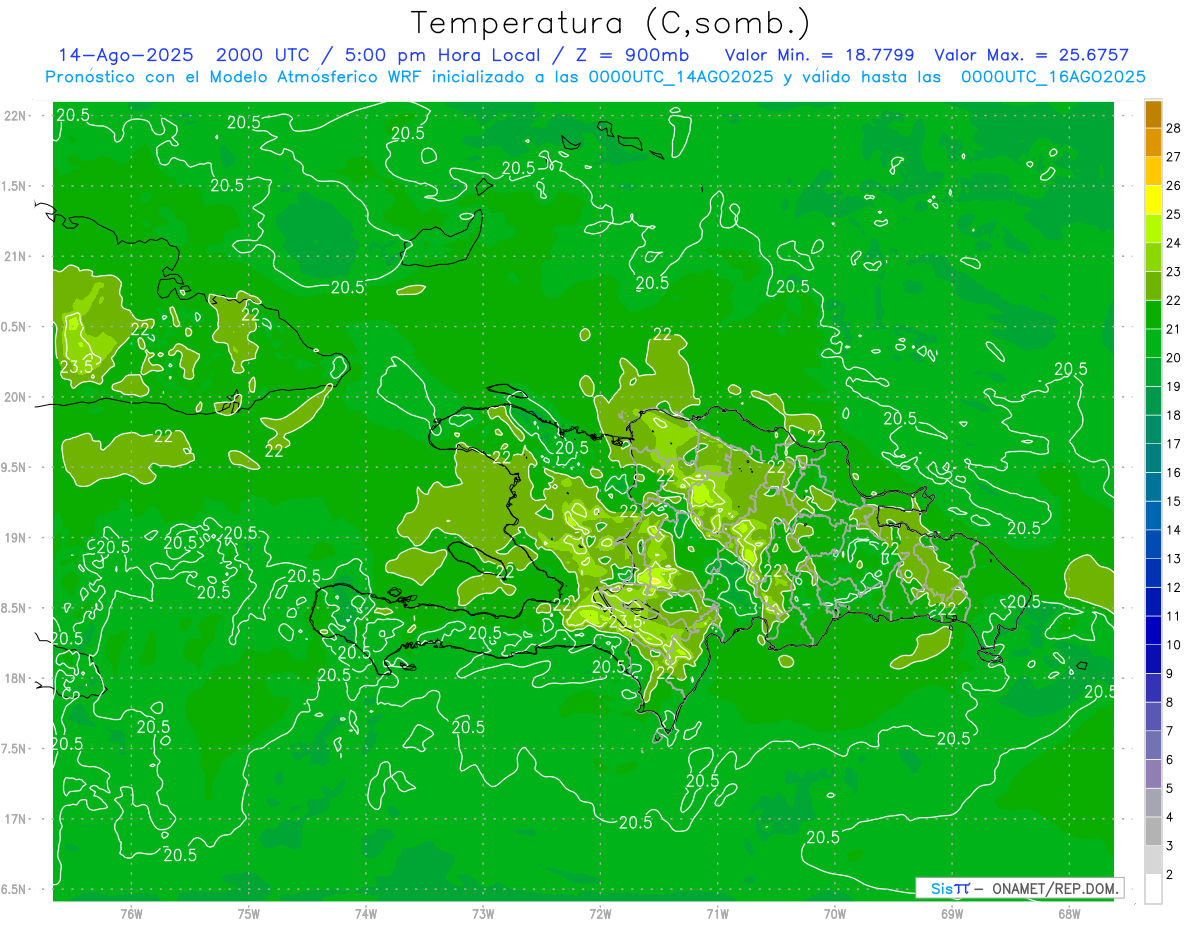Click the color bar value '12'
The image size is (1200, 927).
1174,587
